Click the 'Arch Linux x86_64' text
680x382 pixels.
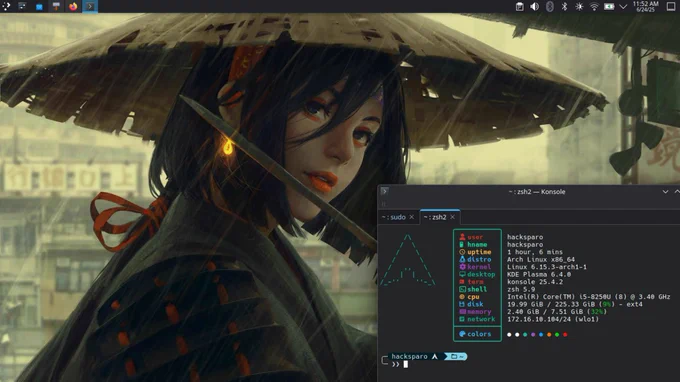tap(541, 259)
